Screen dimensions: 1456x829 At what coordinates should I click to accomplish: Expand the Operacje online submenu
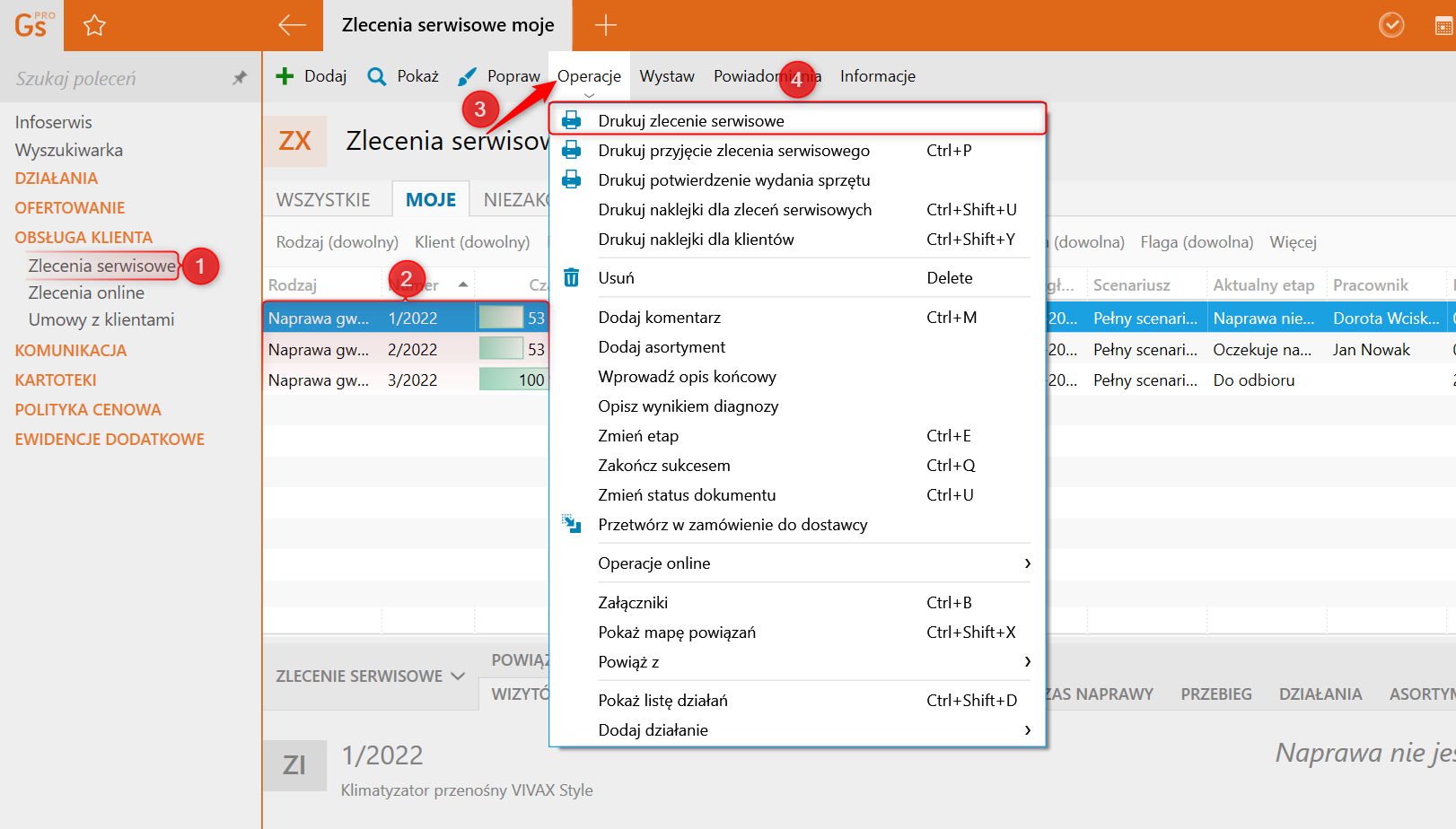[1028, 563]
